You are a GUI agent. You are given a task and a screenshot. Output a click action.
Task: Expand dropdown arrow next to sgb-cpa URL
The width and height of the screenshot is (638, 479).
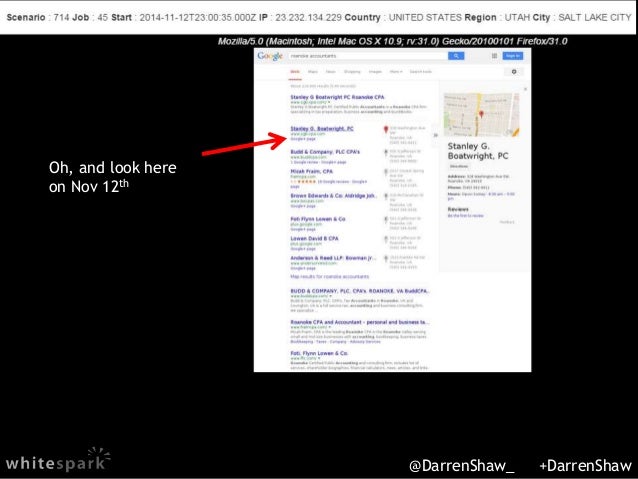click(x=329, y=102)
